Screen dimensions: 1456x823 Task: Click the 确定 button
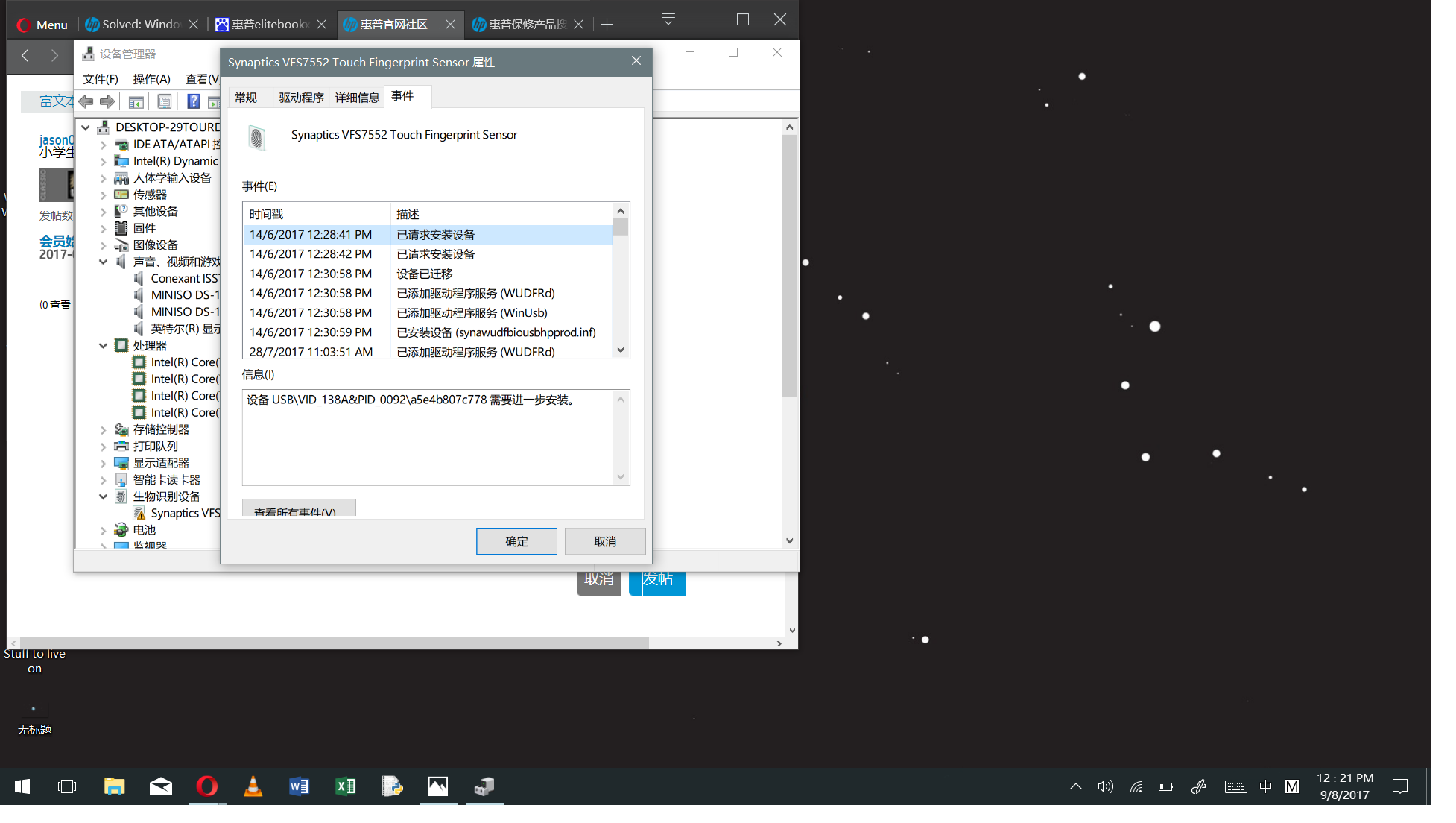coord(516,541)
